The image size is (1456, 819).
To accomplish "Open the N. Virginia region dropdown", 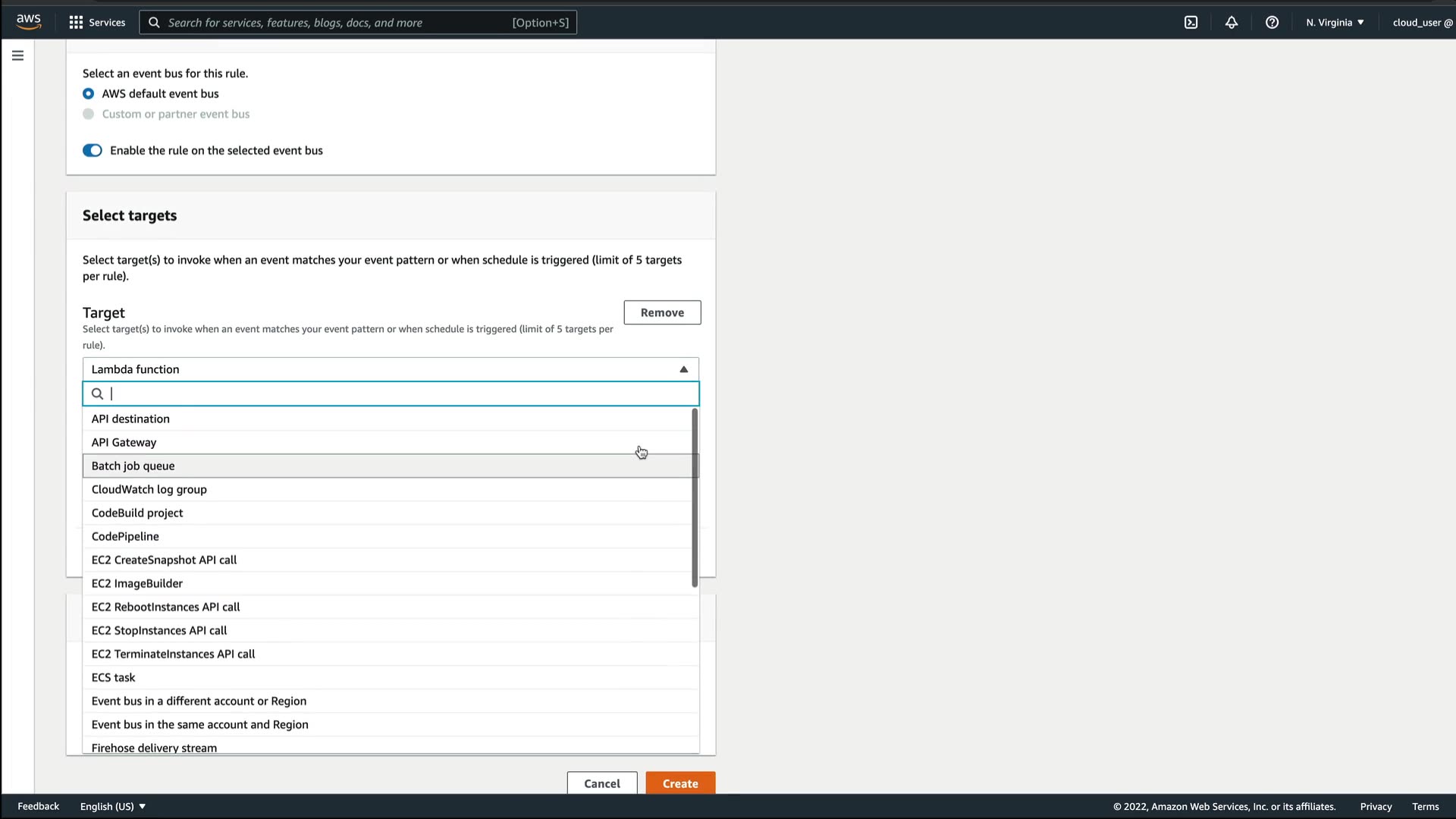I will tap(1335, 23).
